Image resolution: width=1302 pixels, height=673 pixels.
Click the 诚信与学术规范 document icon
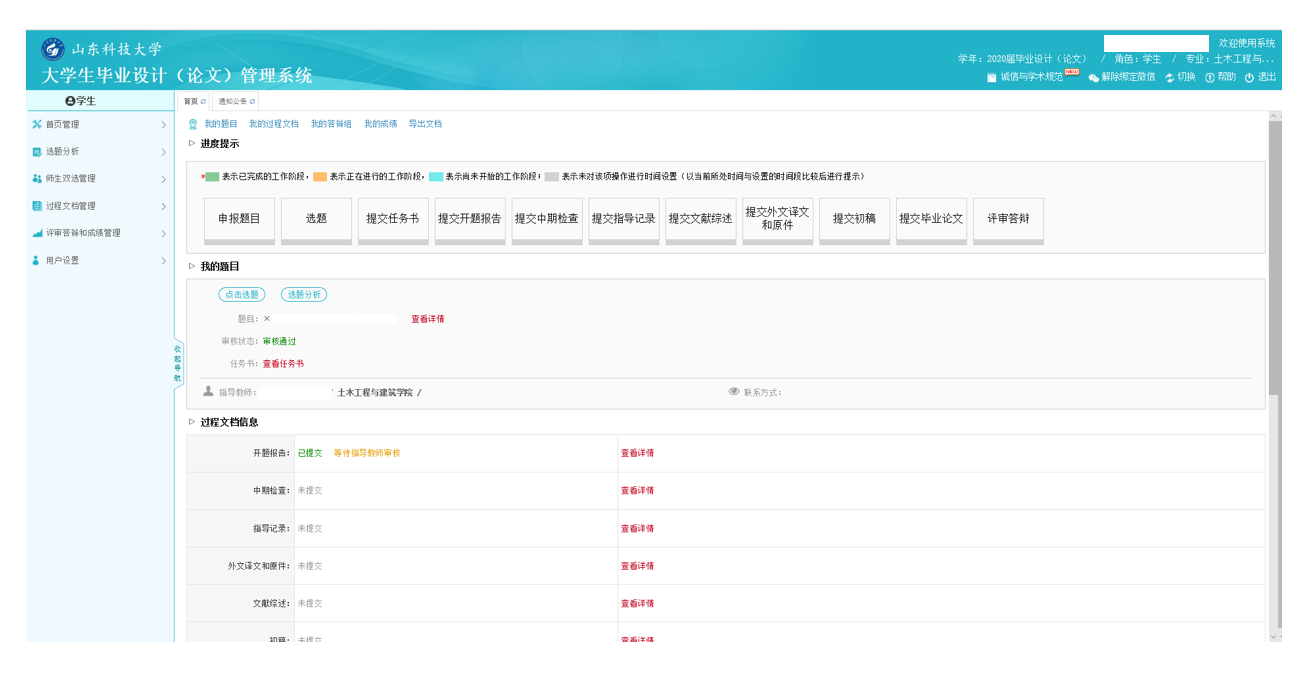tap(991, 78)
